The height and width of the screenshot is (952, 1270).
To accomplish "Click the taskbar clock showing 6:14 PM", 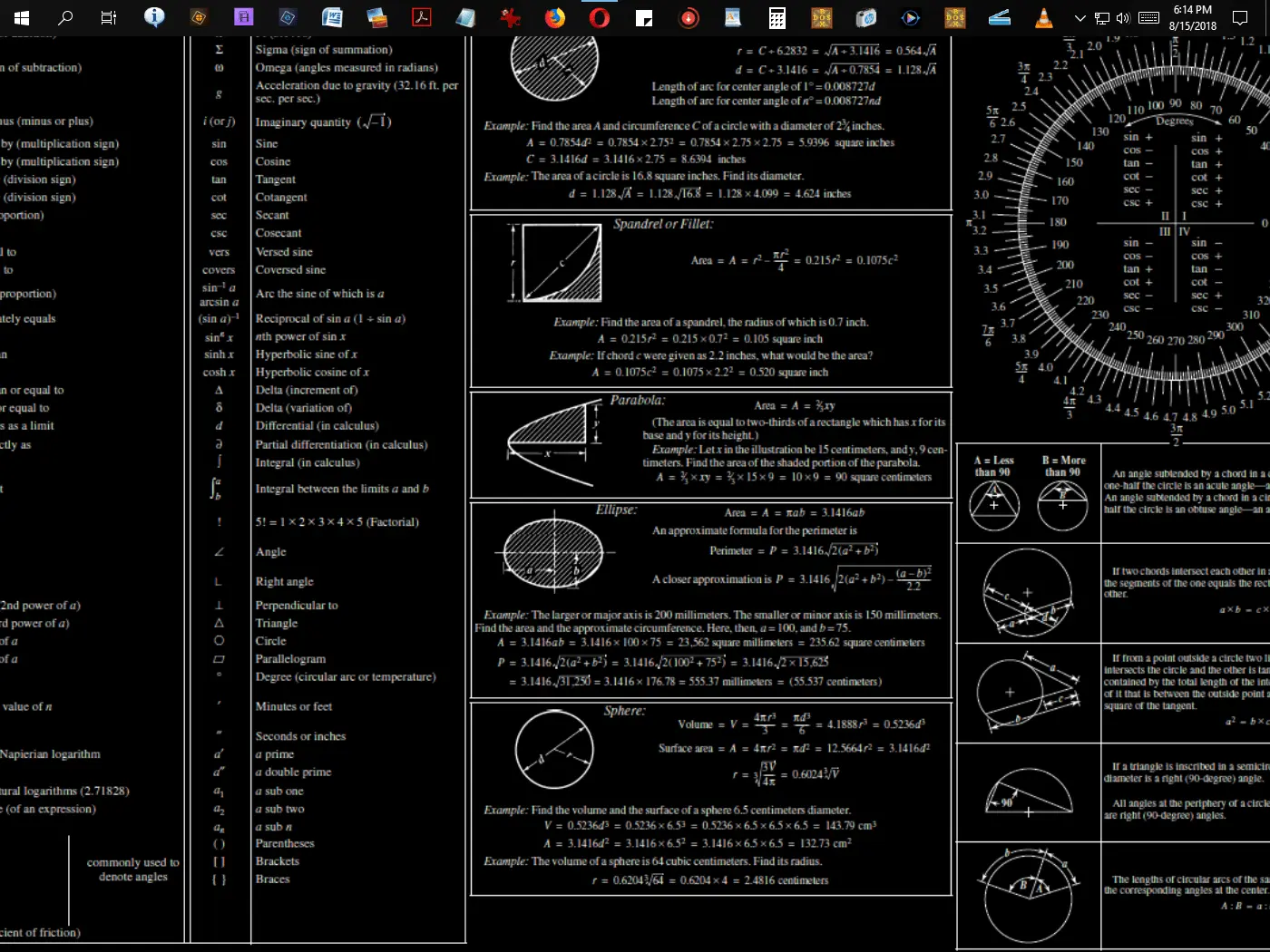I will click(1192, 18).
